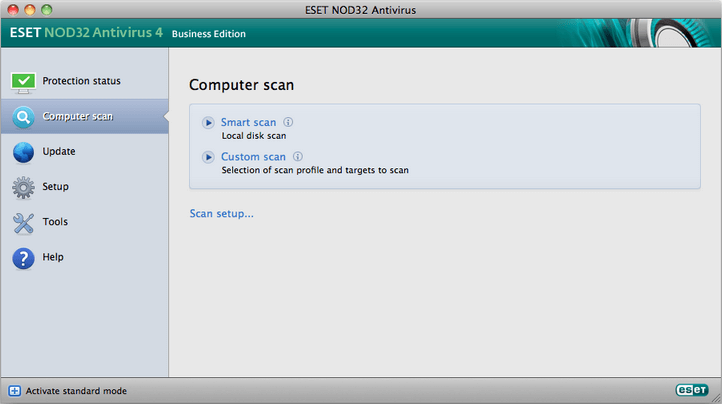This screenshot has width=722, height=404.
Task: Minimize window with the yellow button
Action: point(30,10)
